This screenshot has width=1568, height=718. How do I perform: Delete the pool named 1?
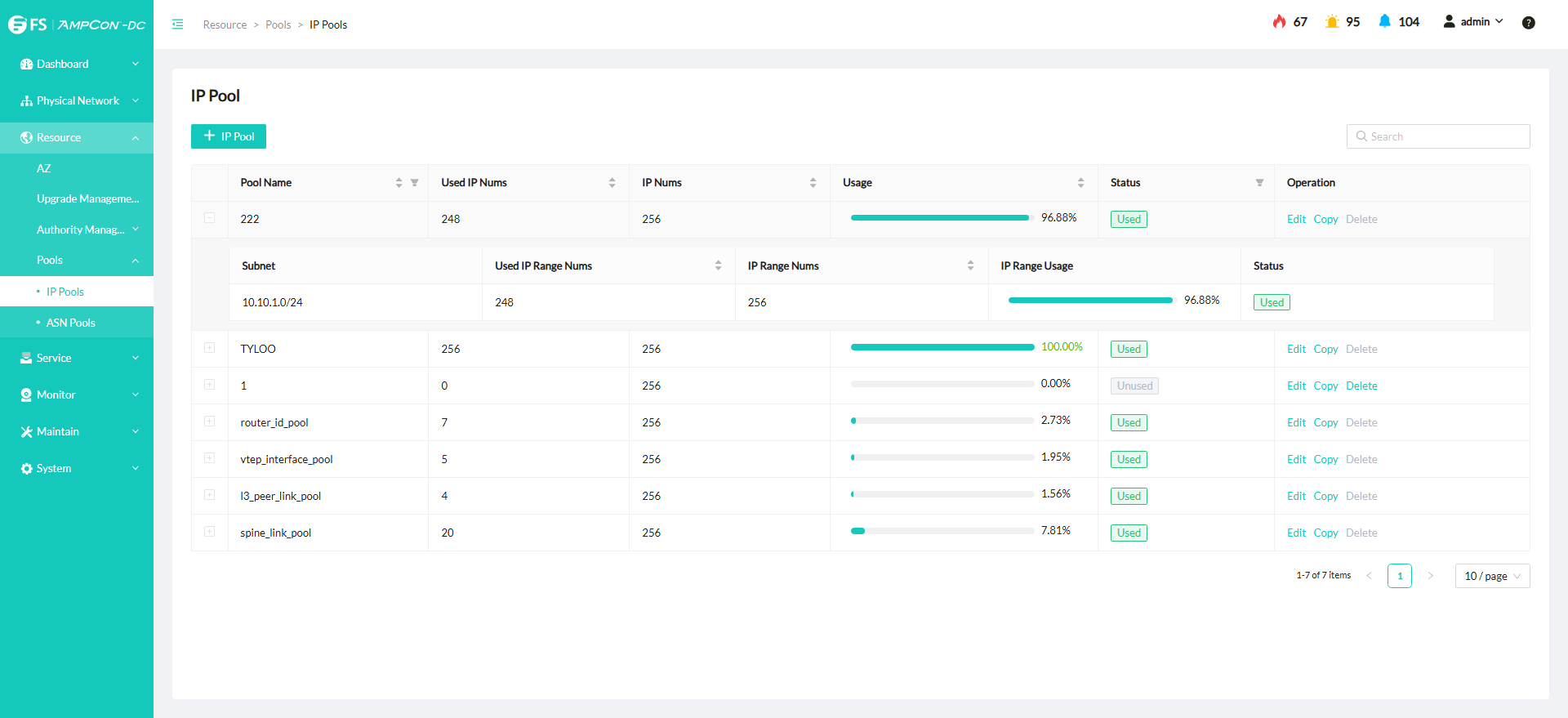(x=1361, y=386)
